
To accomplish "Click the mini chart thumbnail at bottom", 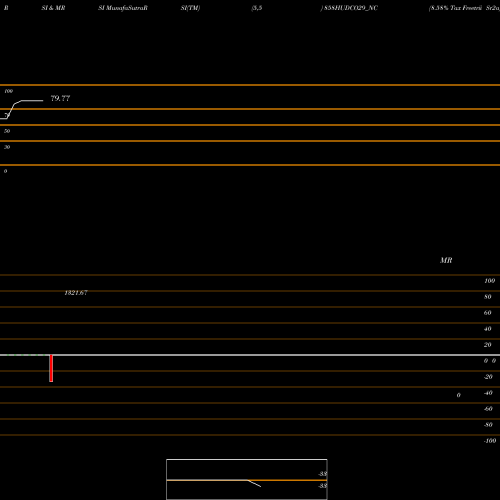I will point(247,479).
